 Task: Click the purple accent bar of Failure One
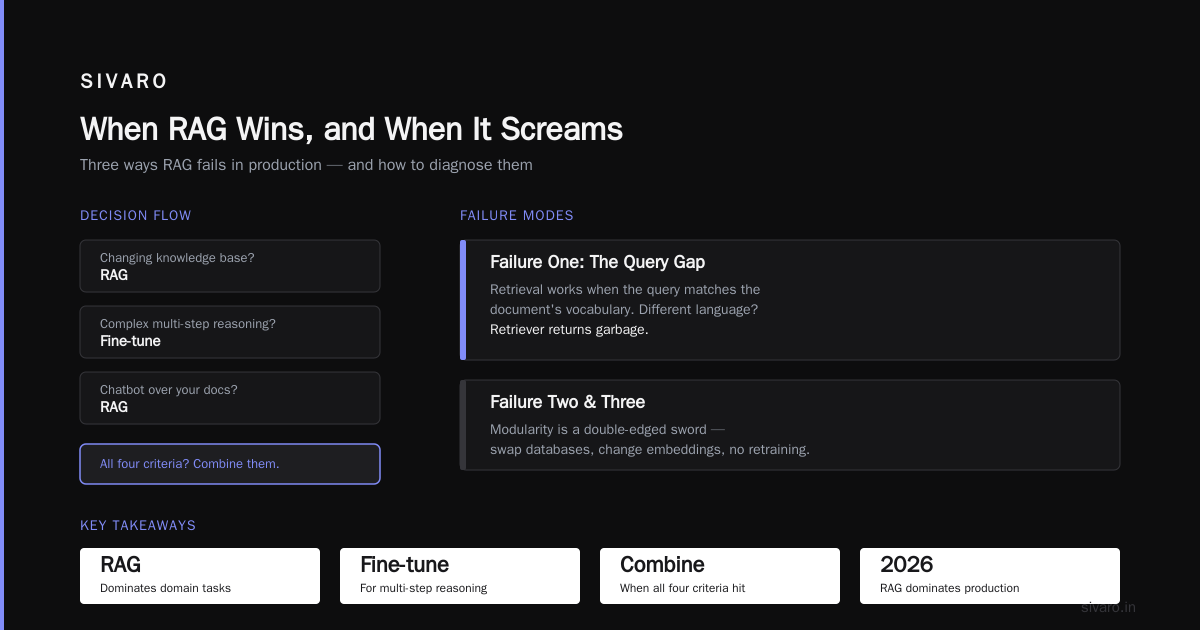coord(463,300)
